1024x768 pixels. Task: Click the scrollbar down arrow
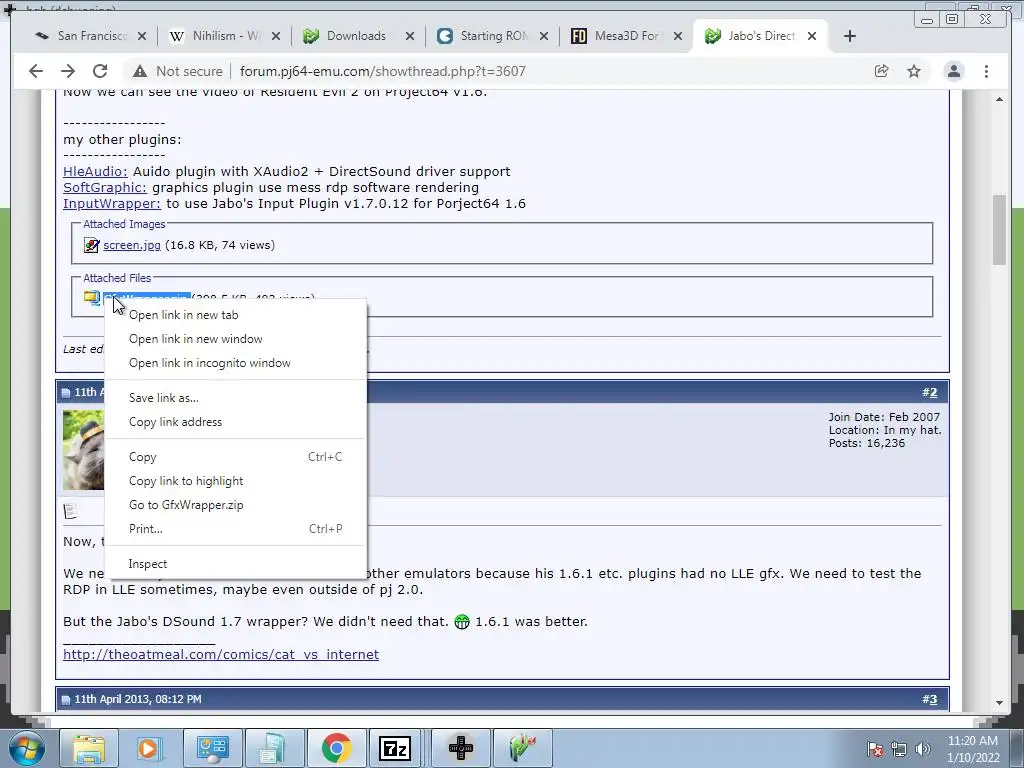pos(999,703)
